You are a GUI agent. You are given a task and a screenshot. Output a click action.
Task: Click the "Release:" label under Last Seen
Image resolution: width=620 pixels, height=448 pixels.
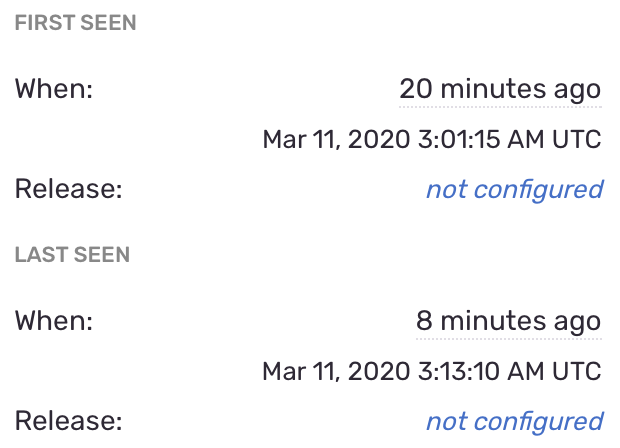click(68, 422)
